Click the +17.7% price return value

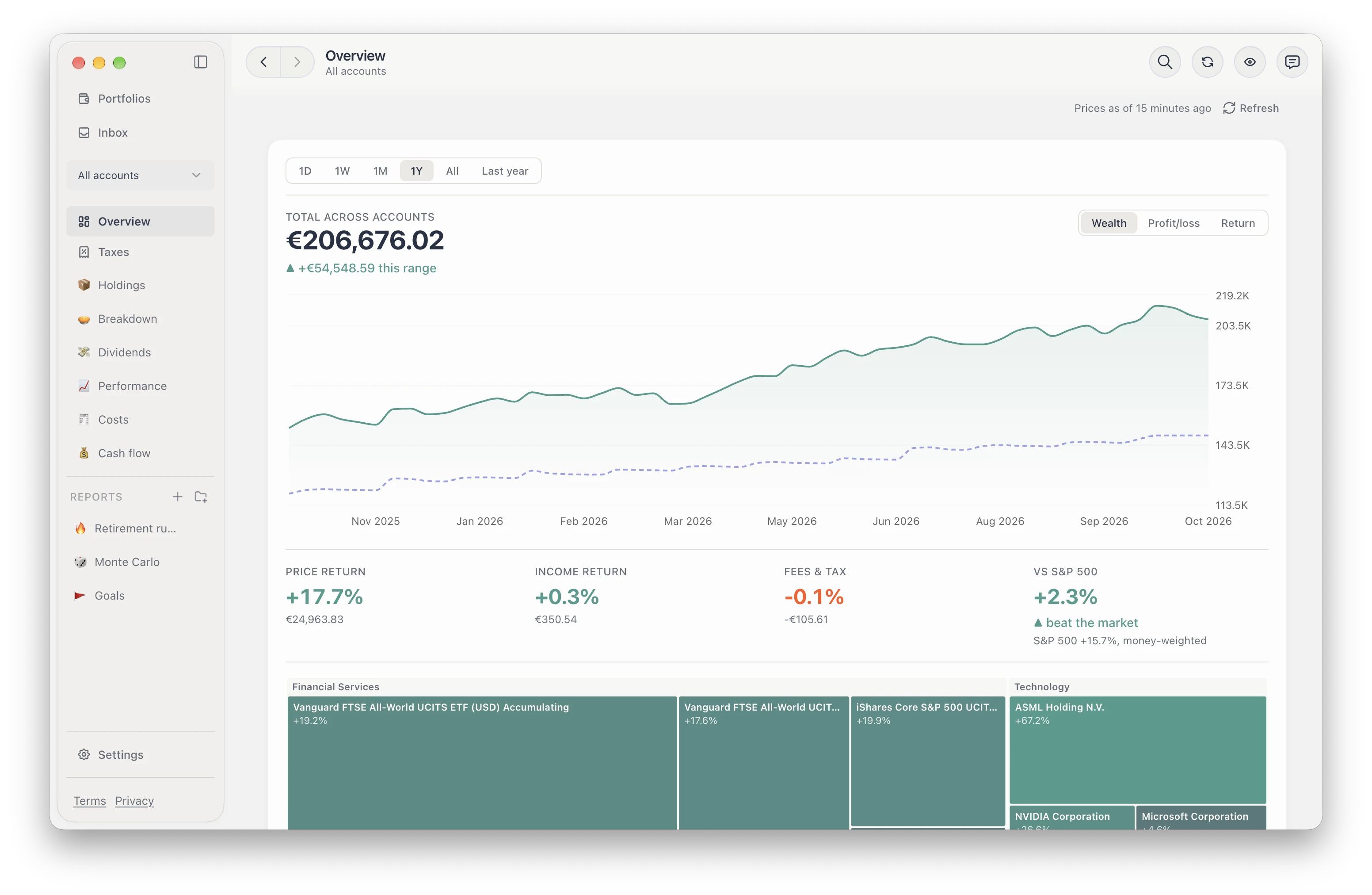pyautogui.click(x=324, y=597)
